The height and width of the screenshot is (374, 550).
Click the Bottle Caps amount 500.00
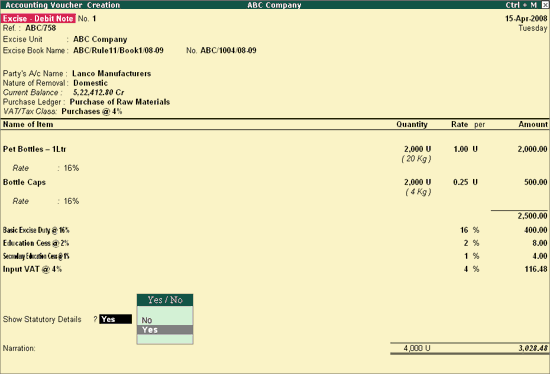tap(536, 182)
